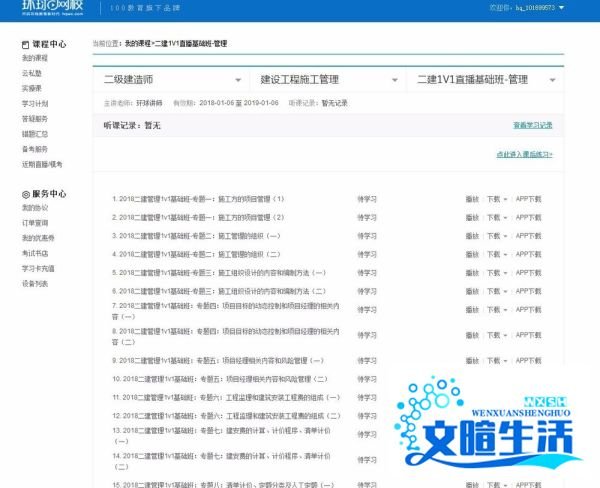Open 错题汇总 in the sidebar
The image size is (600, 488).
pyautogui.click(x=35, y=134)
